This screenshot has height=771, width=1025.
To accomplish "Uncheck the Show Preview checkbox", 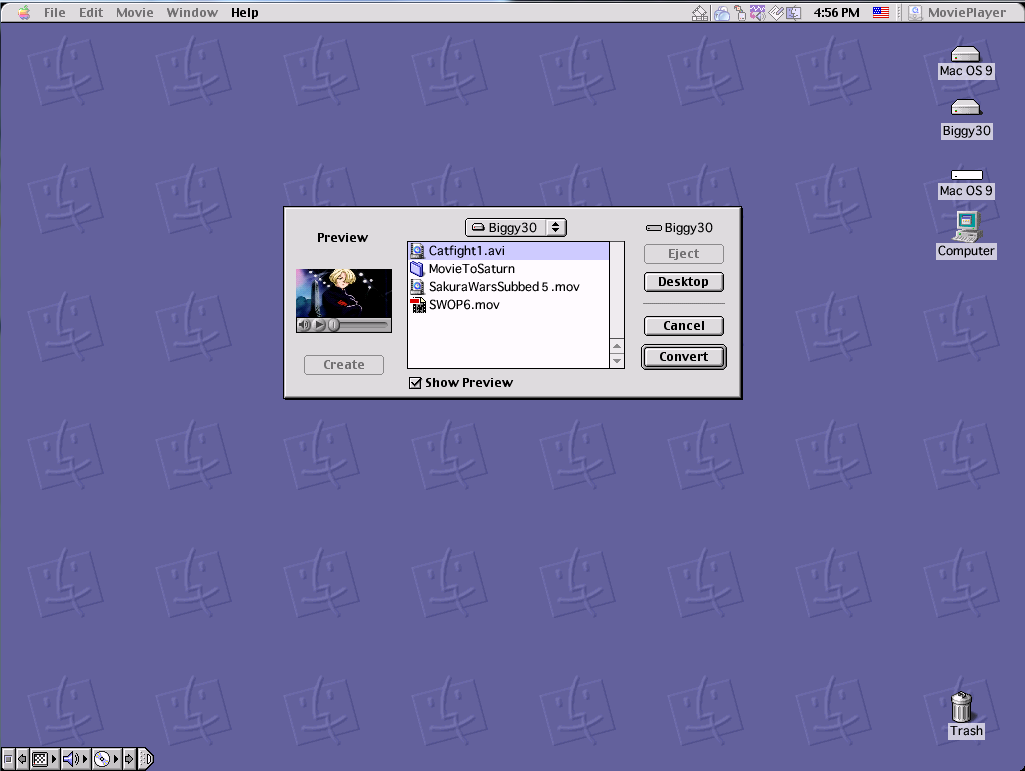I will (x=415, y=383).
